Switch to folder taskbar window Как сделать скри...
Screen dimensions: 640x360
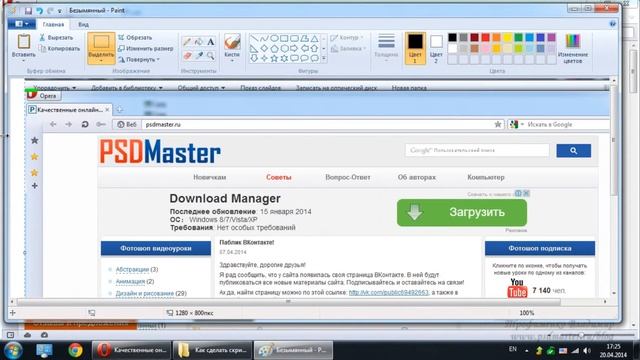[x=212, y=350]
